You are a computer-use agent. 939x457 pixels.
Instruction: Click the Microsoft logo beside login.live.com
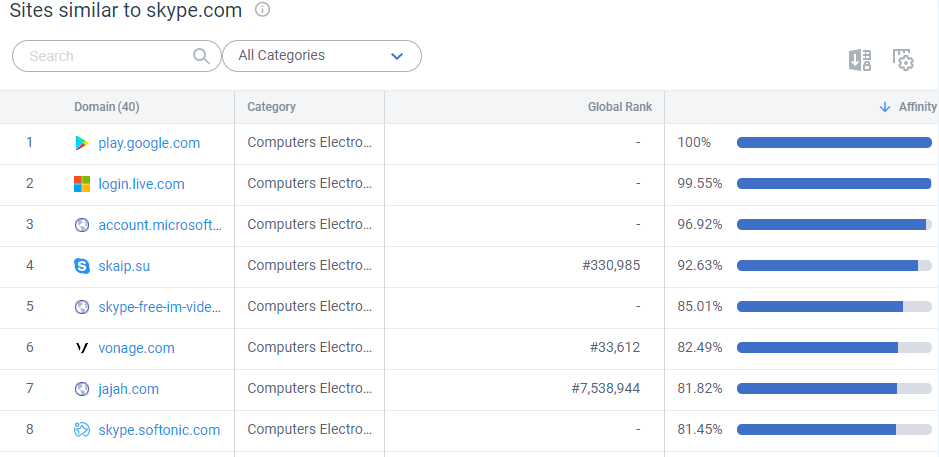(x=81, y=184)
